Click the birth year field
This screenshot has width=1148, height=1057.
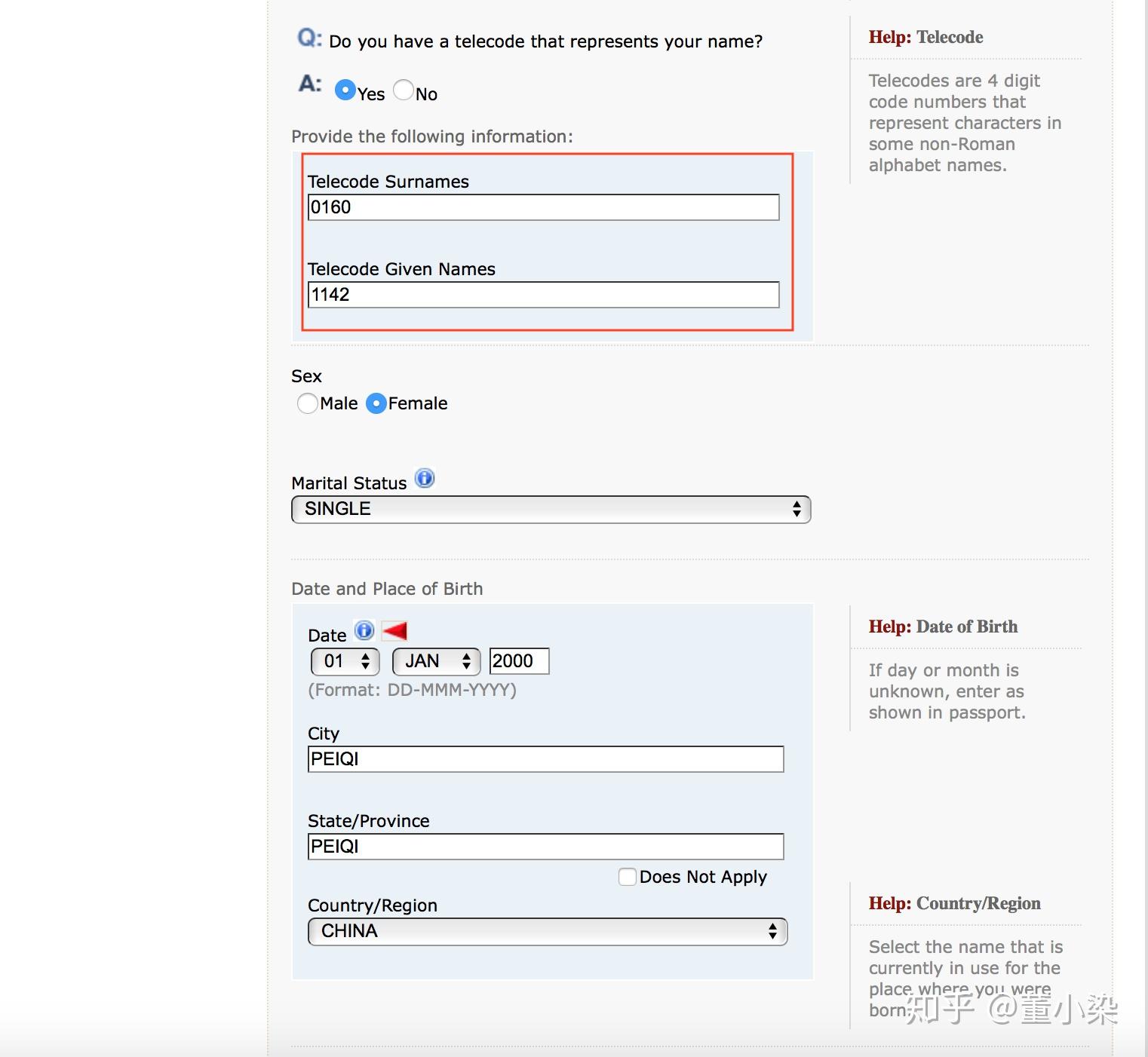click(x=519, y=661)
